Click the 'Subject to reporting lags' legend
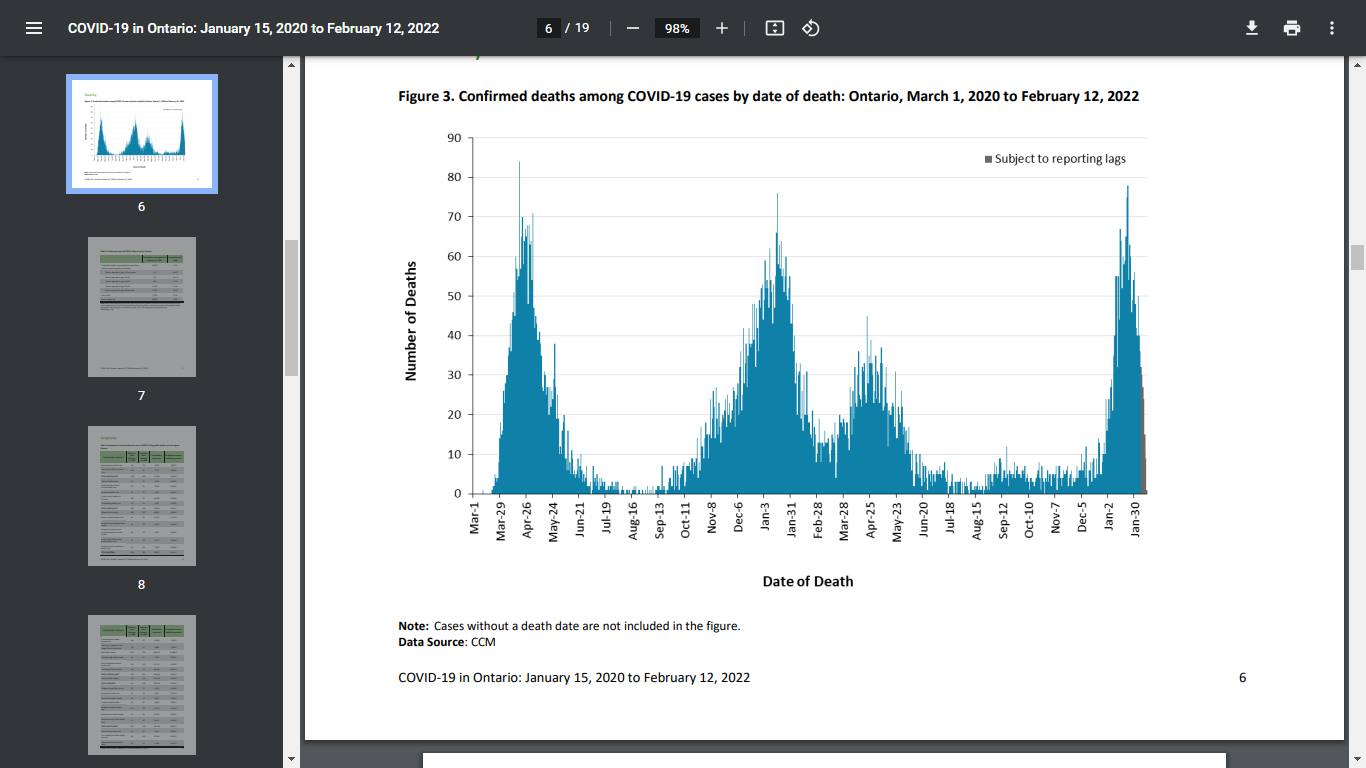The image size is (1366, 768). click(x=1056, y=159)
